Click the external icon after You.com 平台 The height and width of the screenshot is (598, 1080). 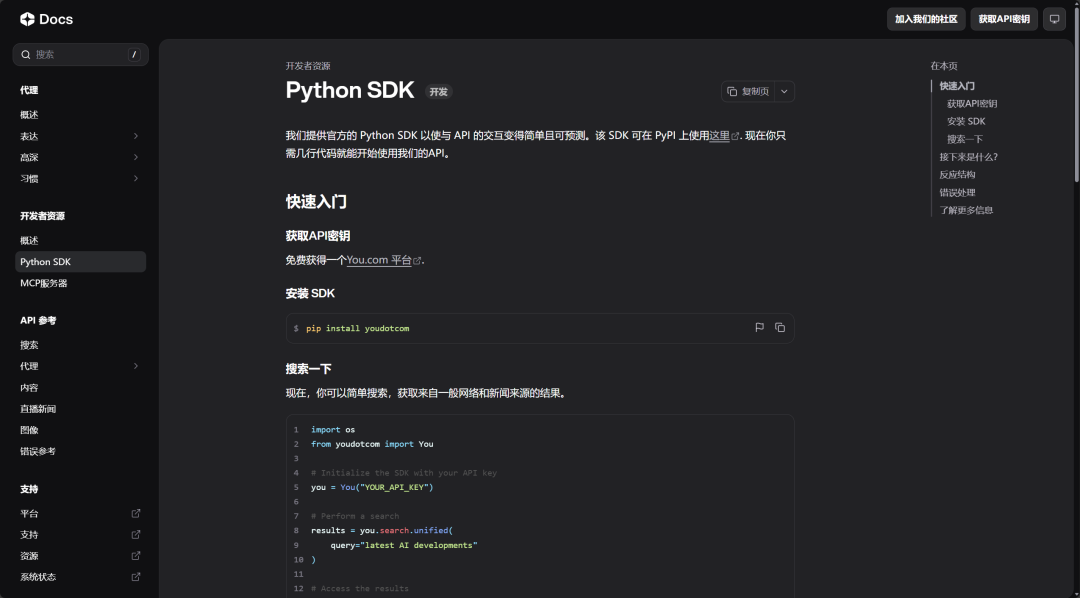[417, 261]
